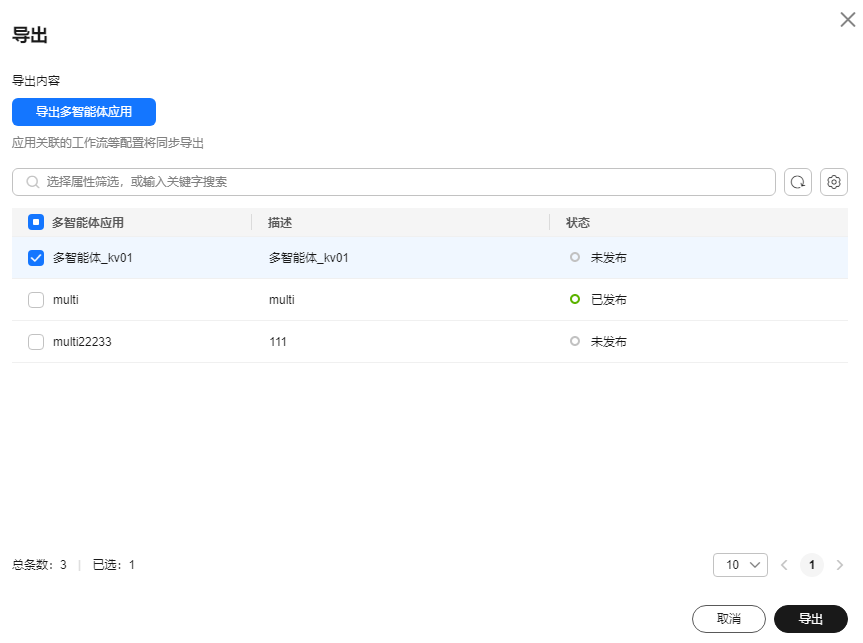
Task: Click the 取消 button
Action: coord(728,619)
